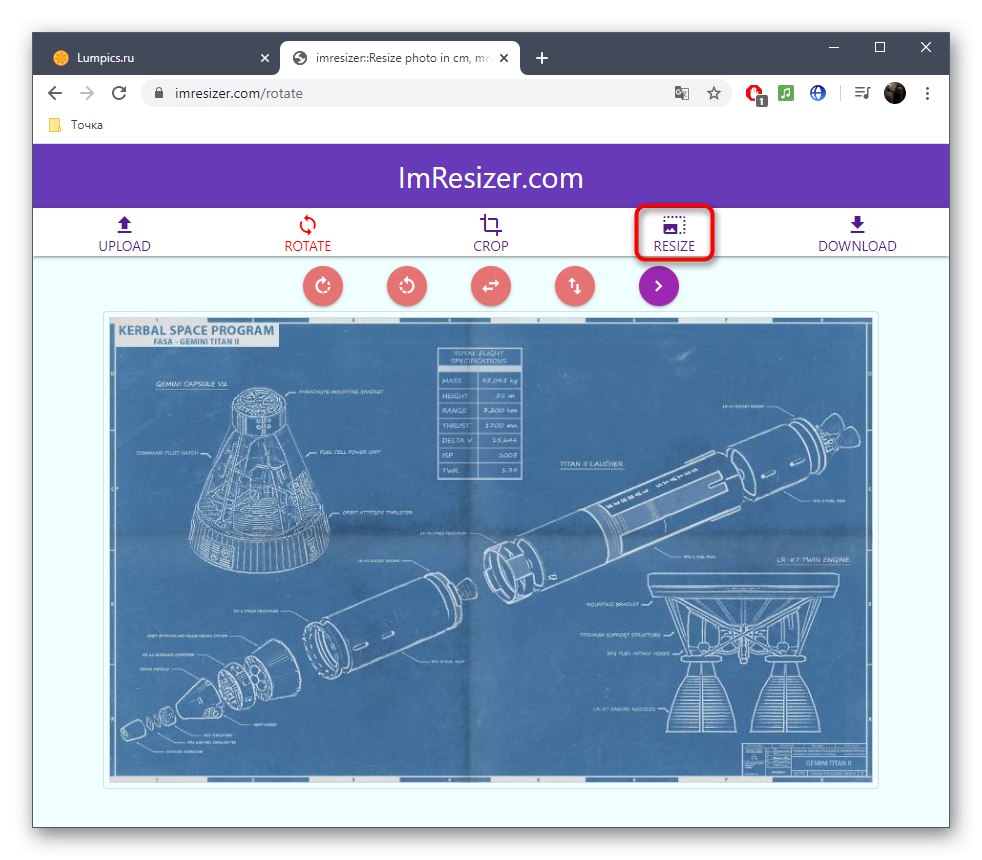
Task: Go forward in browser history
Action: tap(87, 93)
